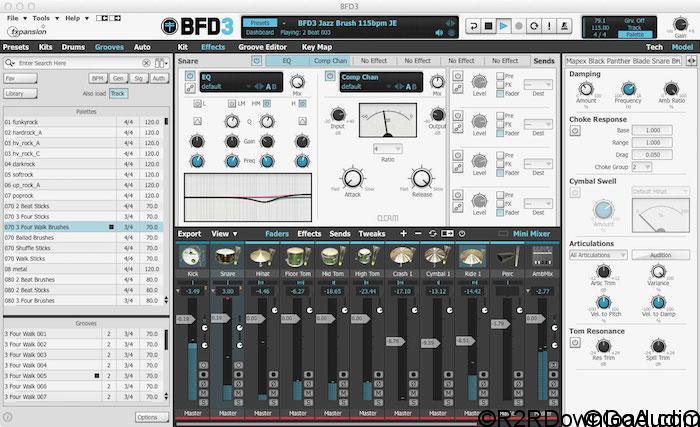Click the Export button
The height and width of the screenshot is (427, 700).
coord(189,234)
